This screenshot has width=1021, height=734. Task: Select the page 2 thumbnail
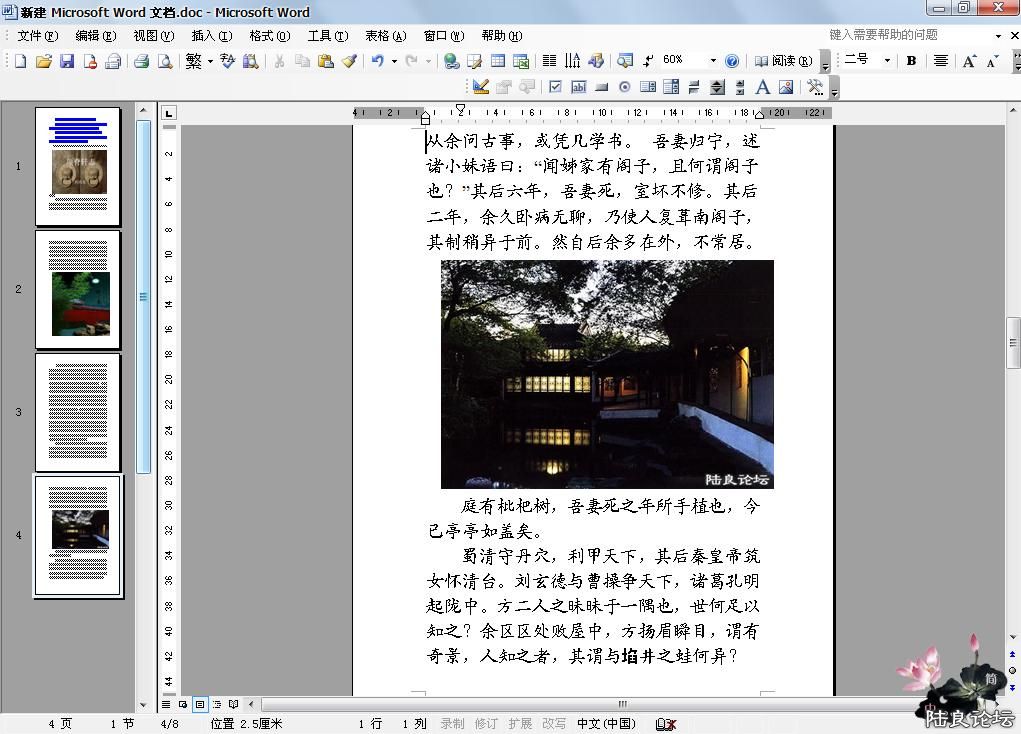pos(78,289)
